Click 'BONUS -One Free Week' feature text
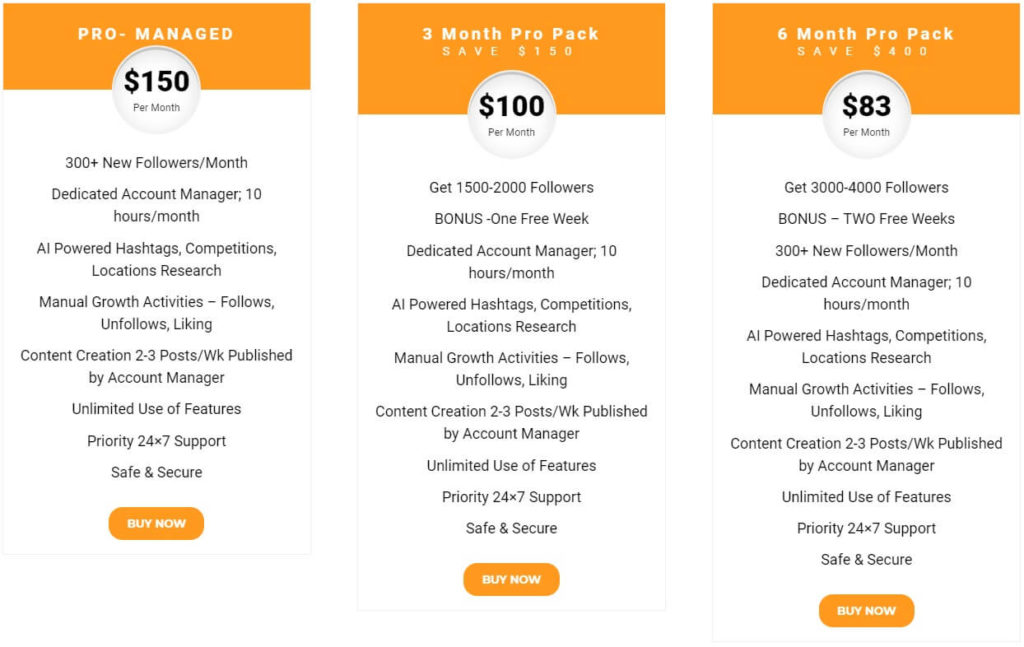Viewport: 1024px width, 647px height. point(511,219)
